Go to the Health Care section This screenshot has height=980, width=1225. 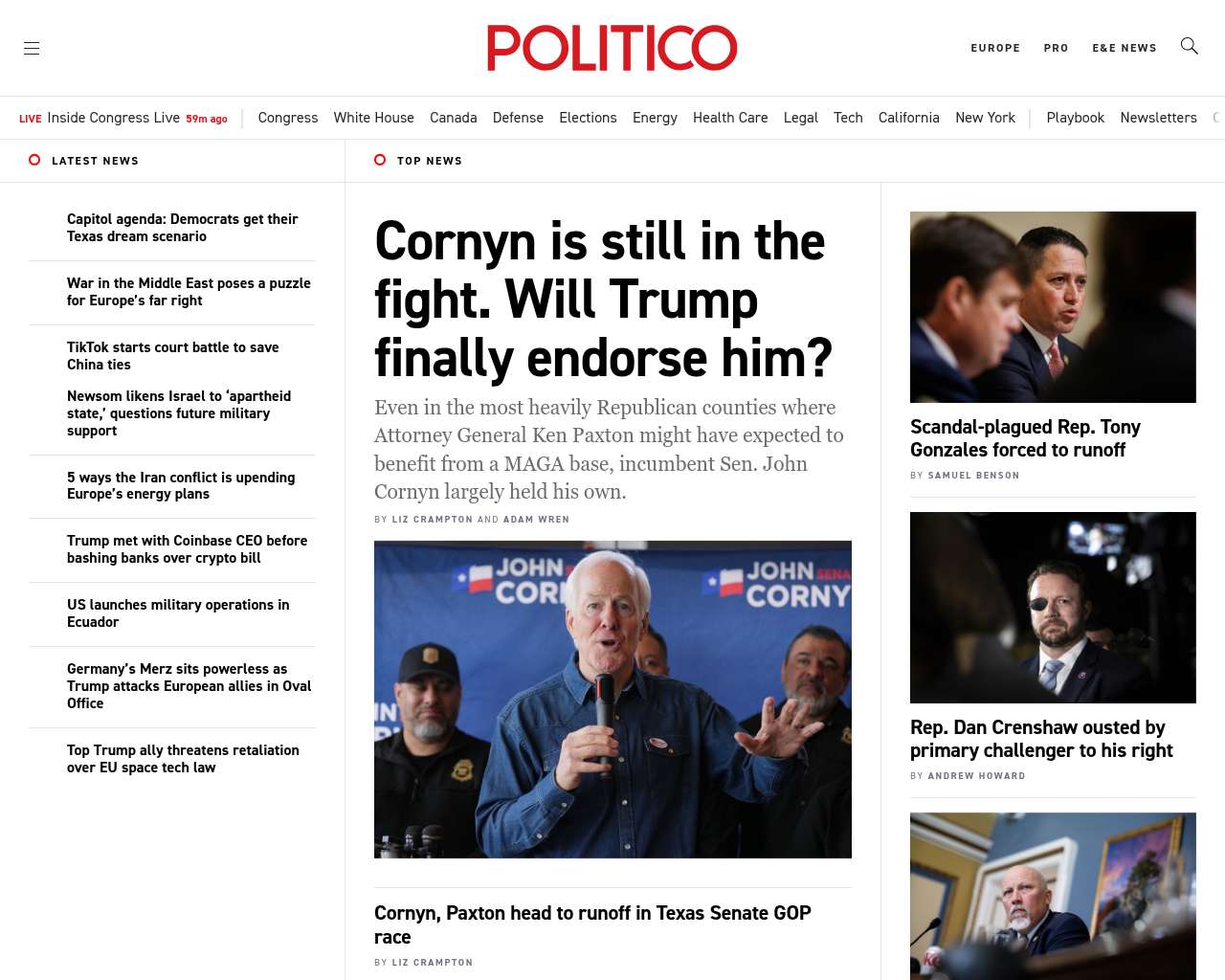[730, 118]
